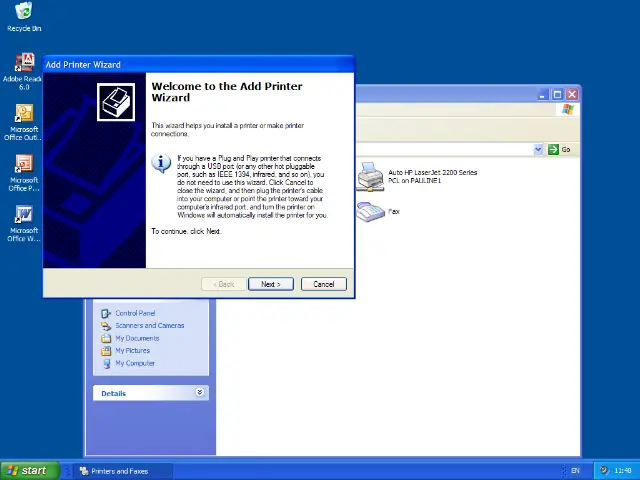Click the system tray icon beside the clock
Viewport: 640px width, 480px height.
click(x=604, y=470)
